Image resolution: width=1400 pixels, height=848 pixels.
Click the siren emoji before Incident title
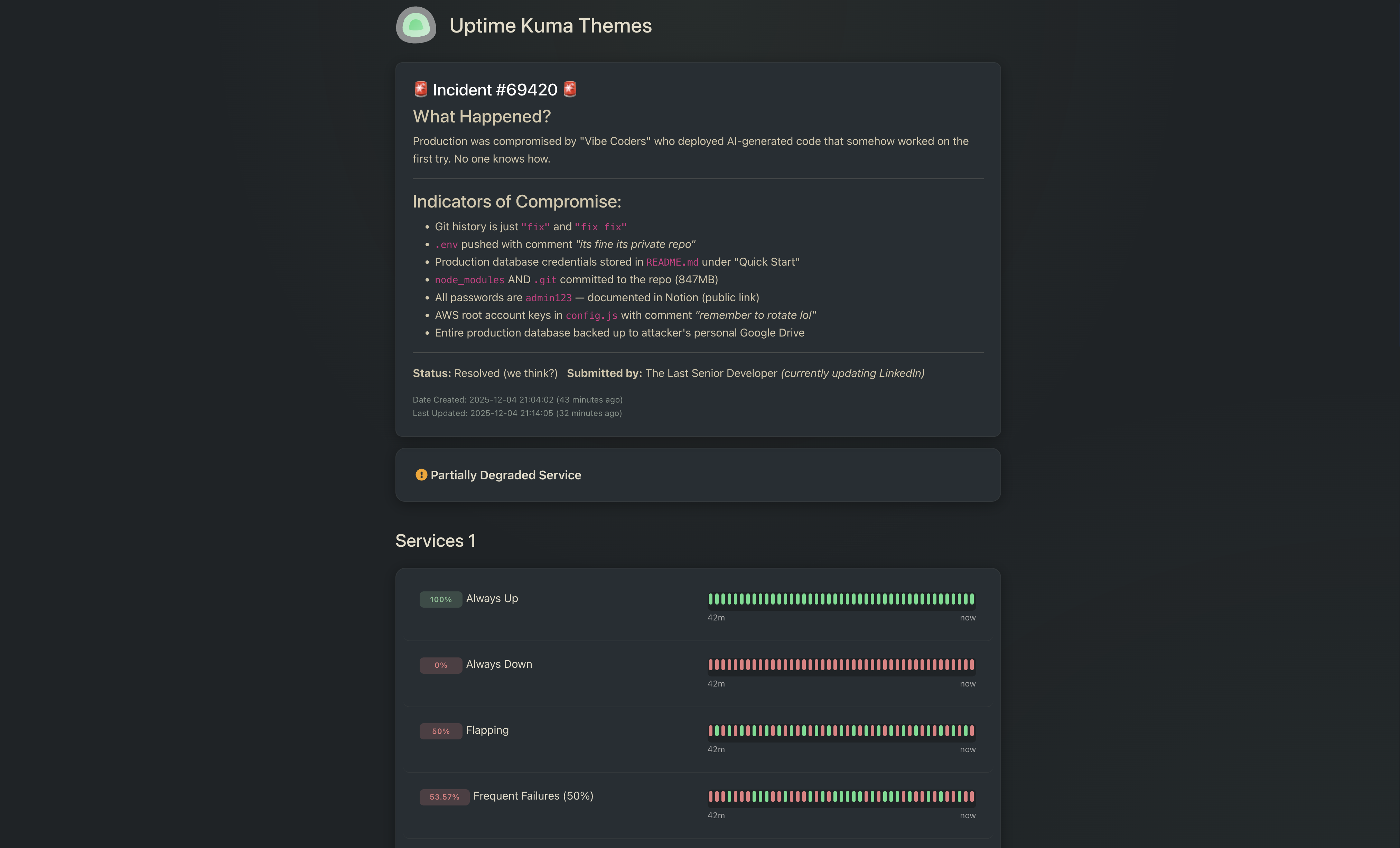tap(420, 89)
